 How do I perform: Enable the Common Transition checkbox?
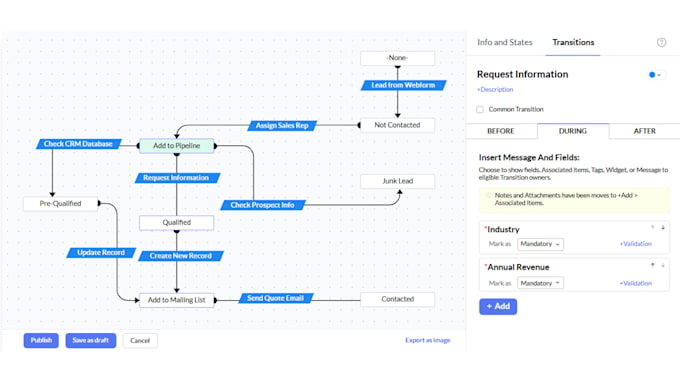(480, 109)
